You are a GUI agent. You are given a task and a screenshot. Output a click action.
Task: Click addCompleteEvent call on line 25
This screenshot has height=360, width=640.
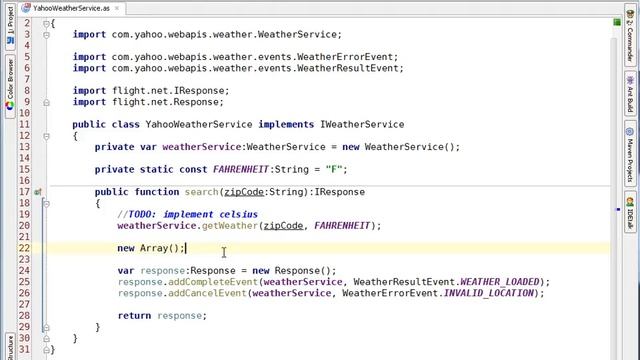tap(213, 282)
